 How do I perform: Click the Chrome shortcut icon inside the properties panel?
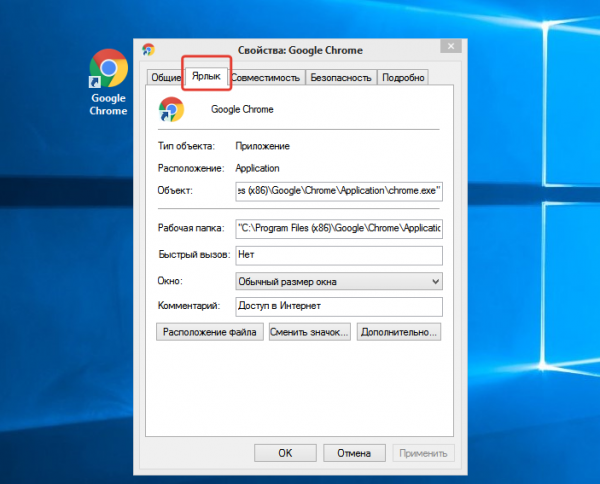(171, 109)
